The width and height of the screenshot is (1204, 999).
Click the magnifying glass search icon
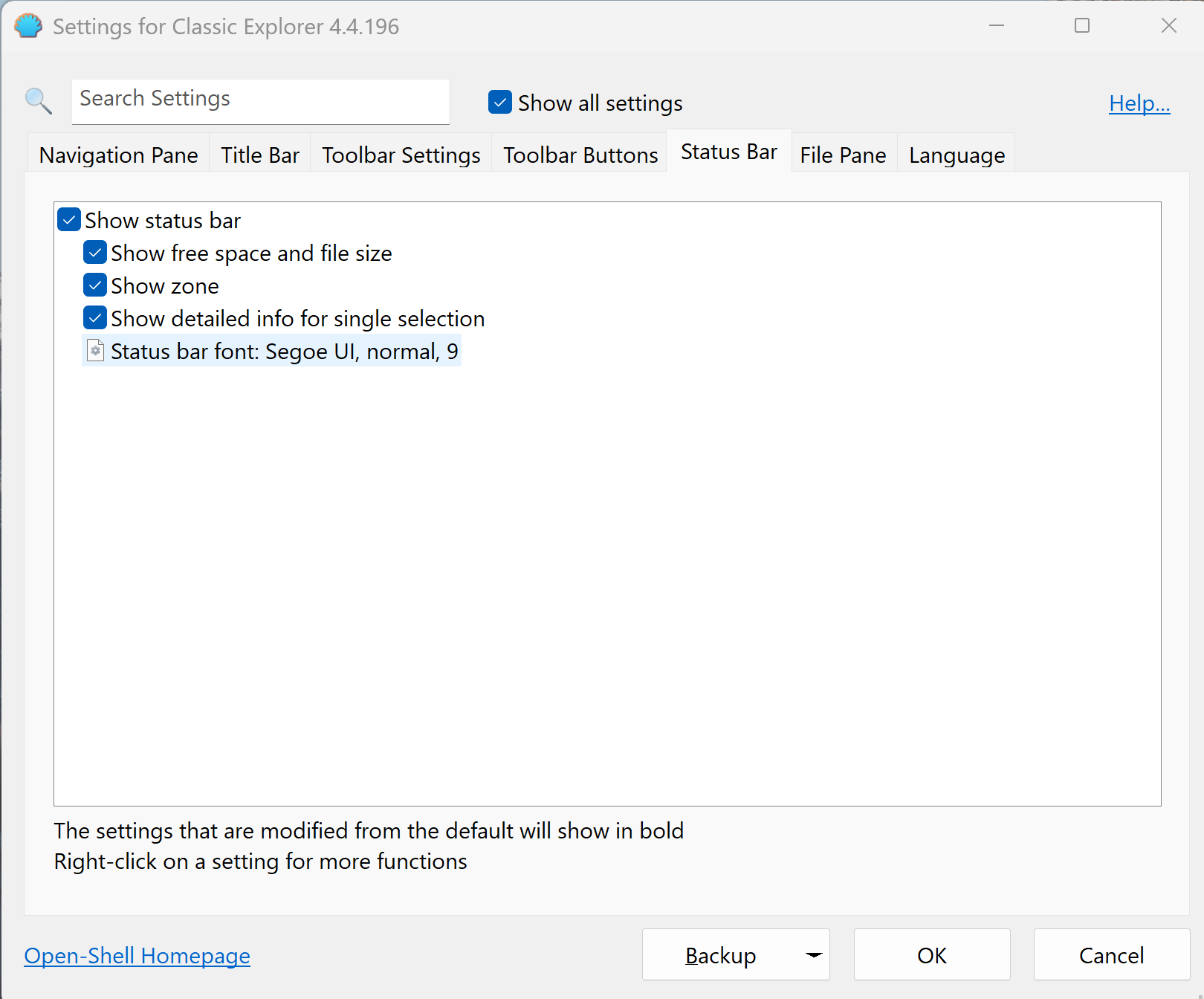(x=38, y=100)
